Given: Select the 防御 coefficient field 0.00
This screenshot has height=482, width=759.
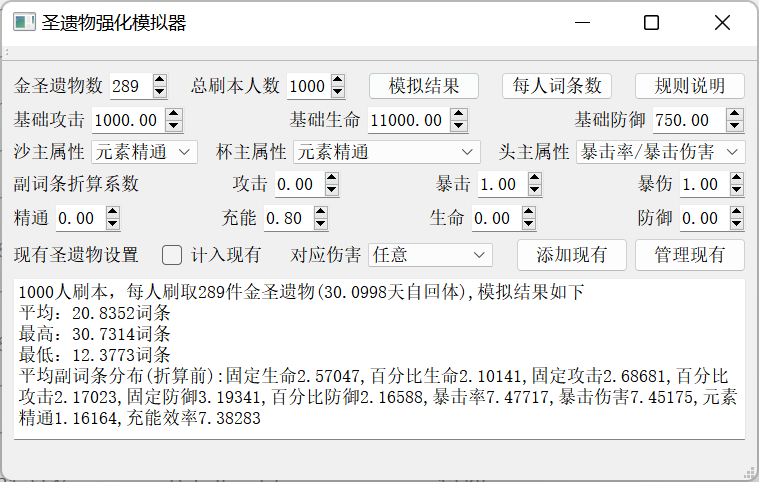Looking at the screenshot, I should pos(705,218).
